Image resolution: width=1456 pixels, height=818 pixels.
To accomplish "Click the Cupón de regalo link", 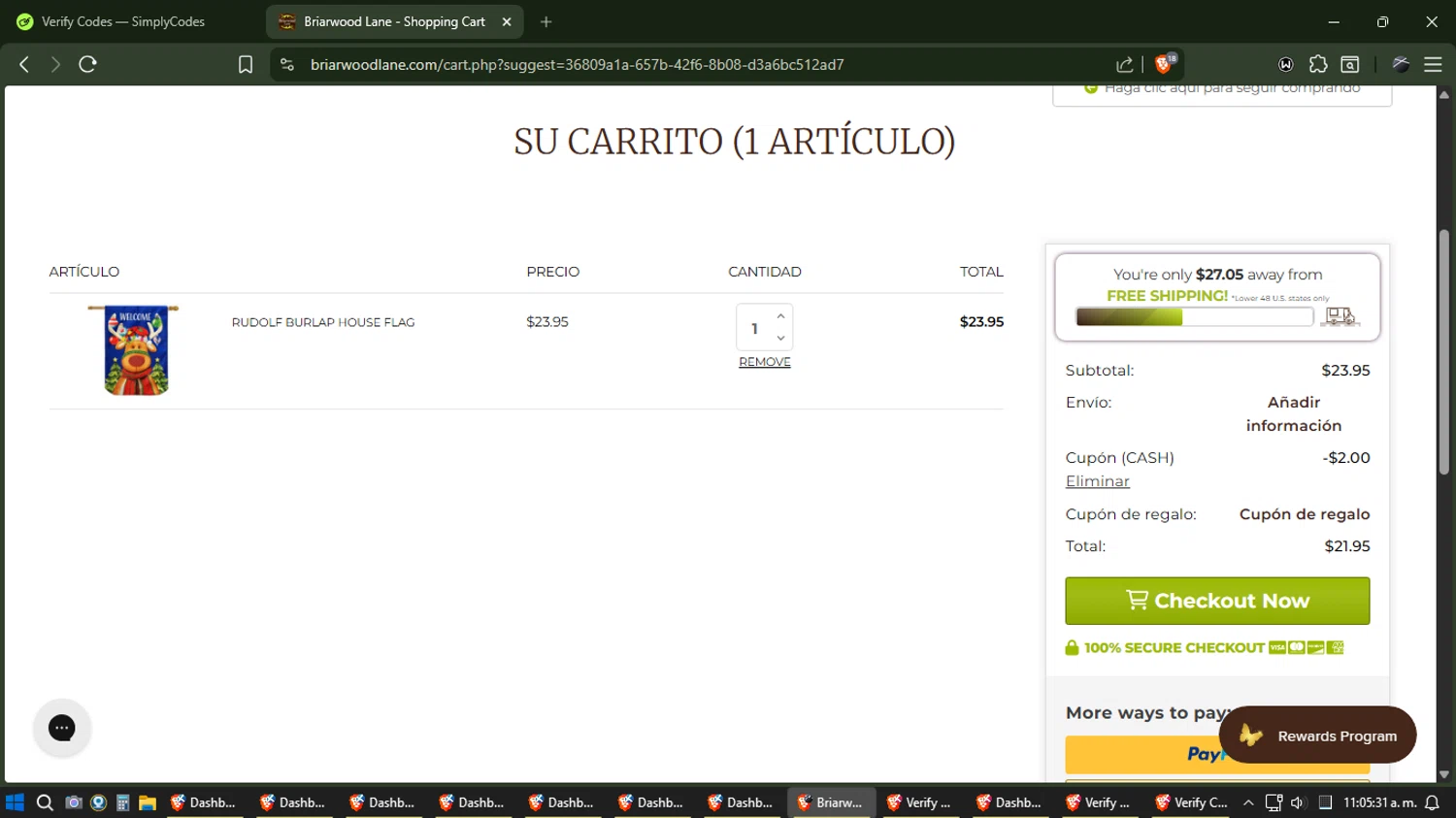I will point(1305,514).
